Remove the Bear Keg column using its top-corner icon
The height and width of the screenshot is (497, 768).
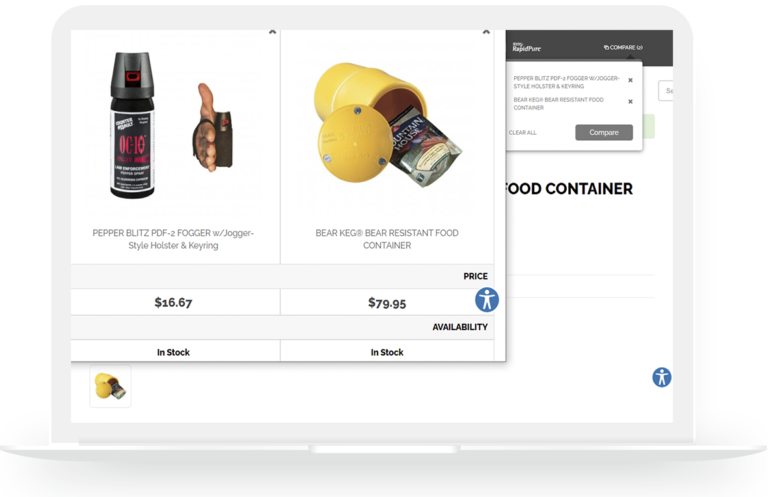(x=486, y=33)
